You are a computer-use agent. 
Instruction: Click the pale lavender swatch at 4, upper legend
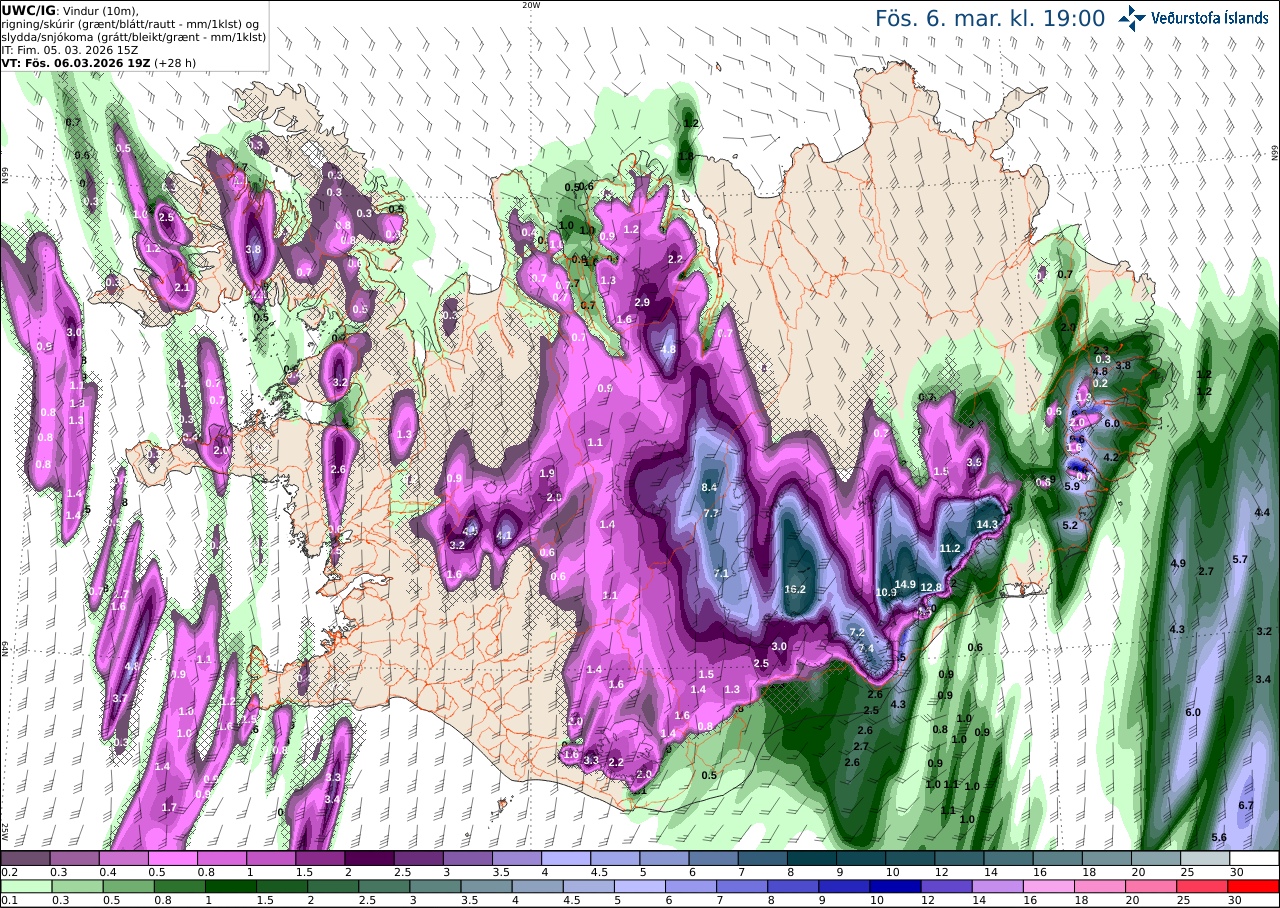click(566, 858)
